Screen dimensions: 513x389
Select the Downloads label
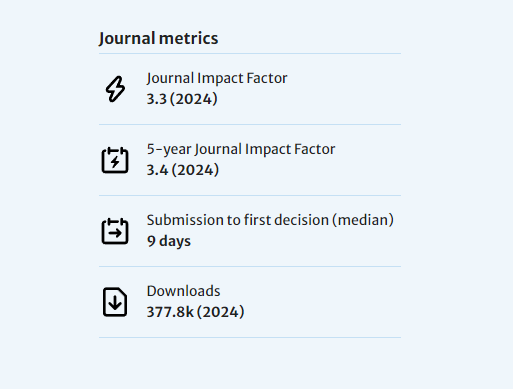pyautogui.click(x=183, y=291)
